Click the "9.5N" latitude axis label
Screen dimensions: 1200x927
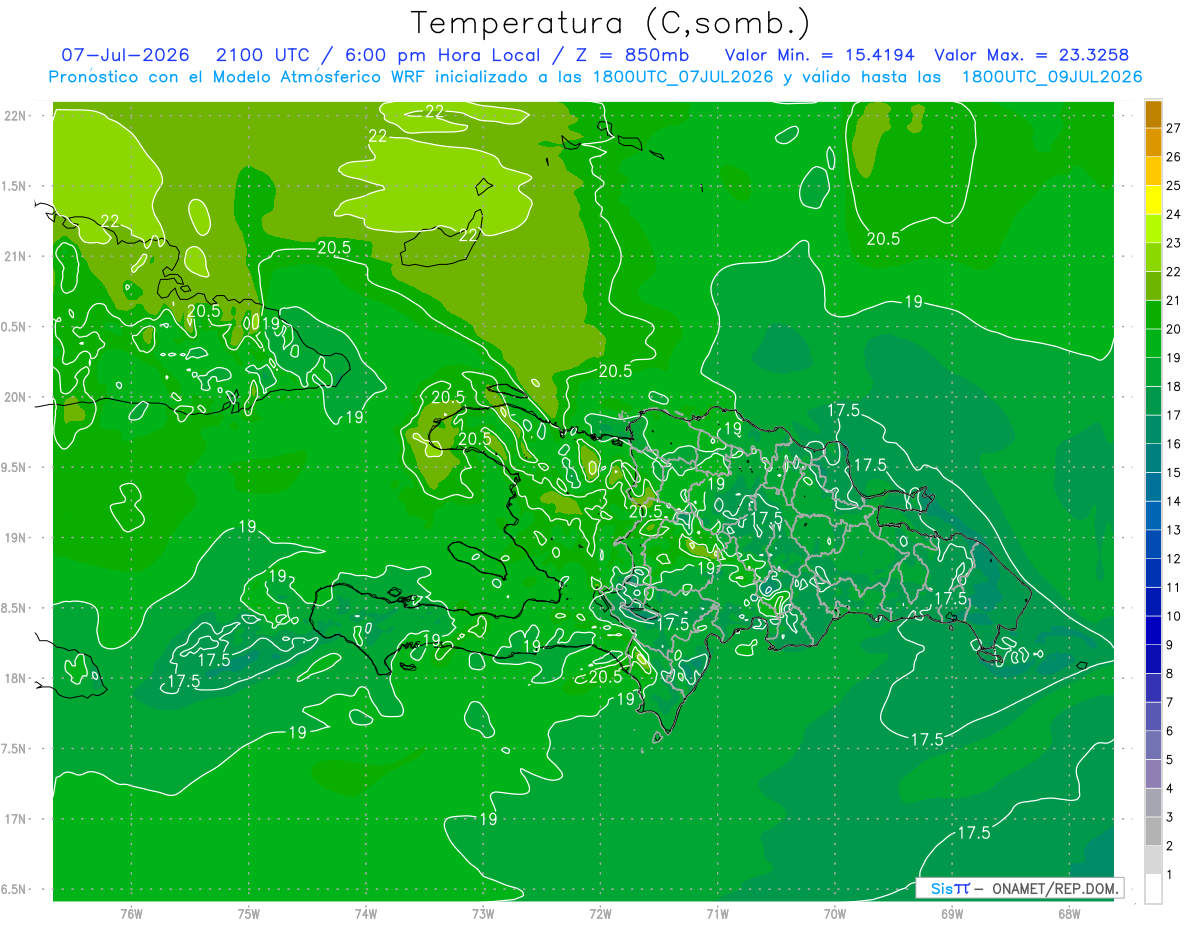(x=14, y=467)
